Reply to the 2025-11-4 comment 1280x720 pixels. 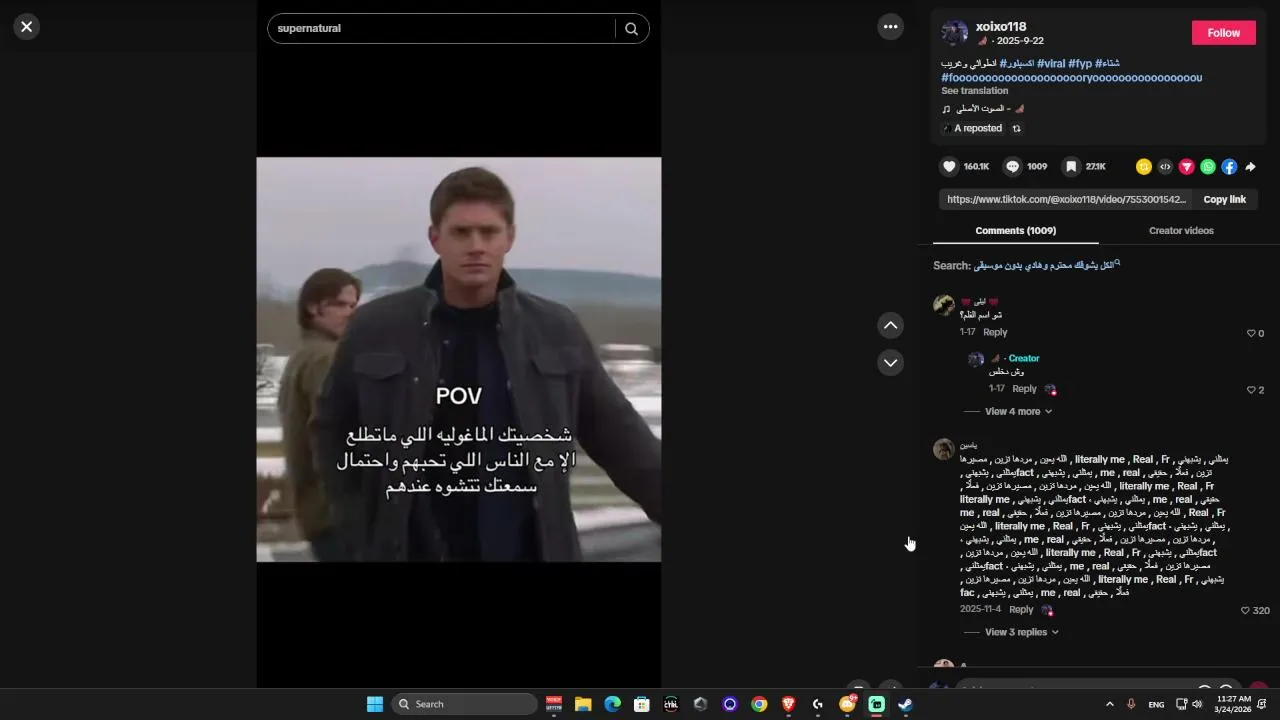(x=1021, y=609)
